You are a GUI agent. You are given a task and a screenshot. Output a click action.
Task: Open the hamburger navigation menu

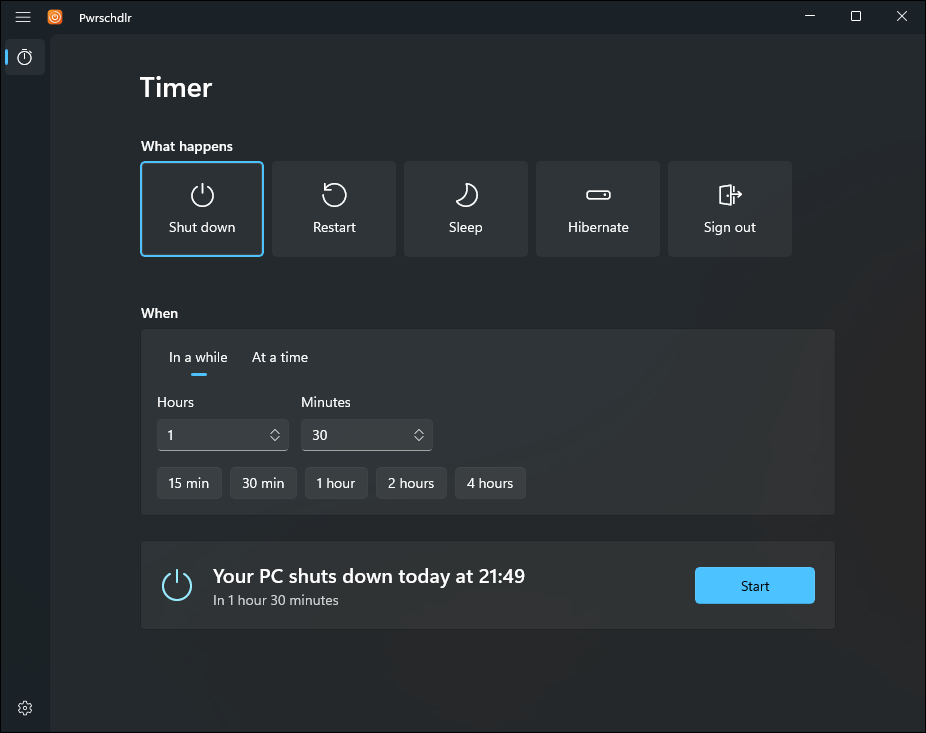click(23, 17)
